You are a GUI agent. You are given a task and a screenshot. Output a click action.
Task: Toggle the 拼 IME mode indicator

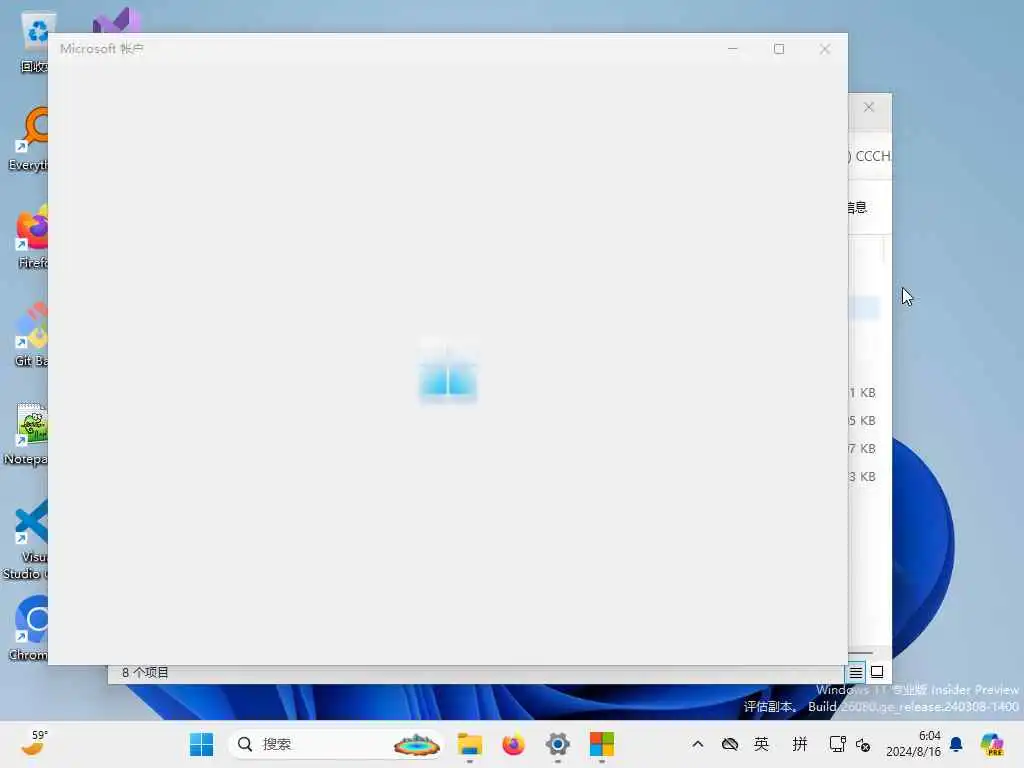[x=800, y=744]
